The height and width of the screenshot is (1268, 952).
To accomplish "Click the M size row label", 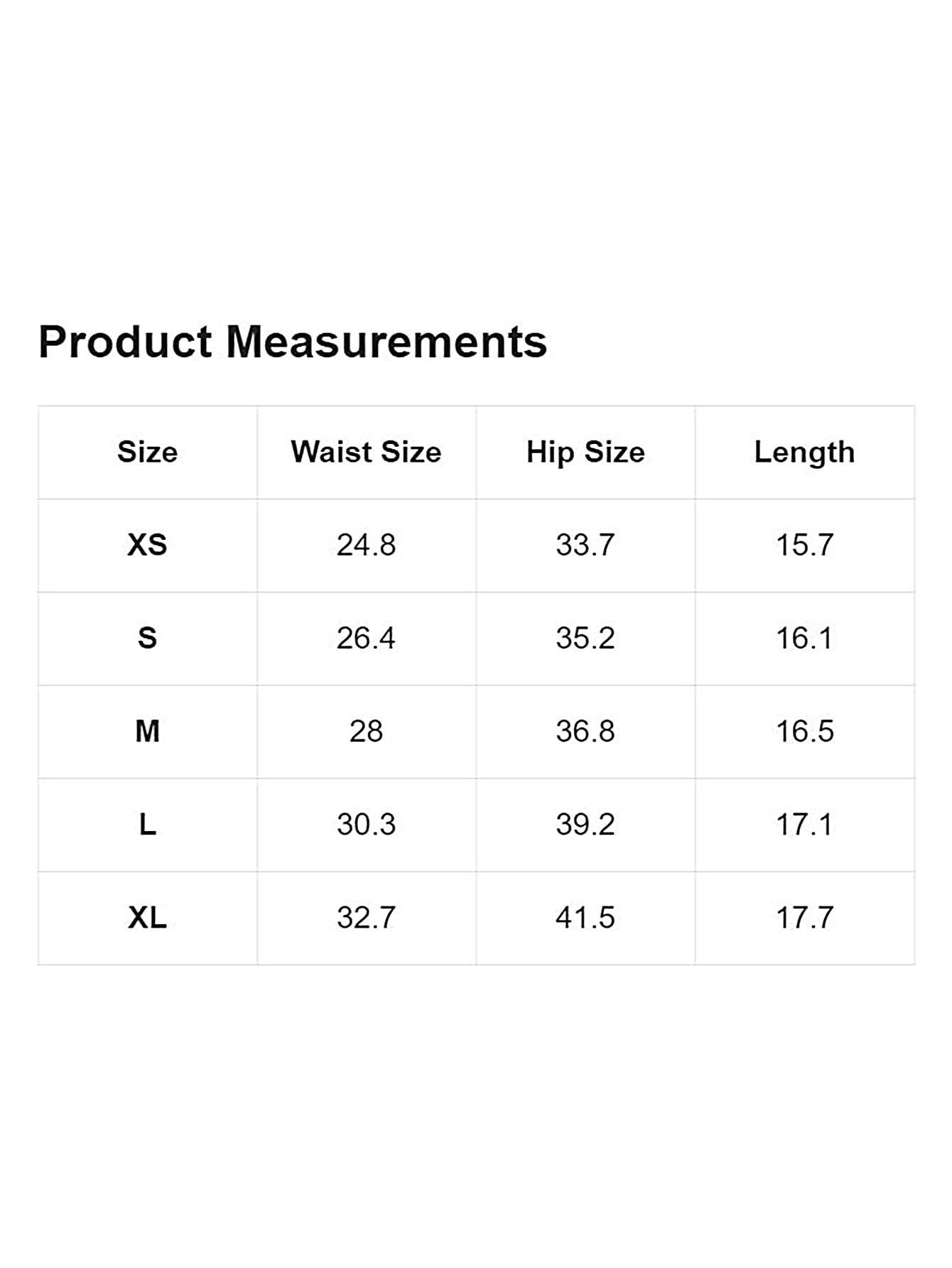I will [147, 731].
